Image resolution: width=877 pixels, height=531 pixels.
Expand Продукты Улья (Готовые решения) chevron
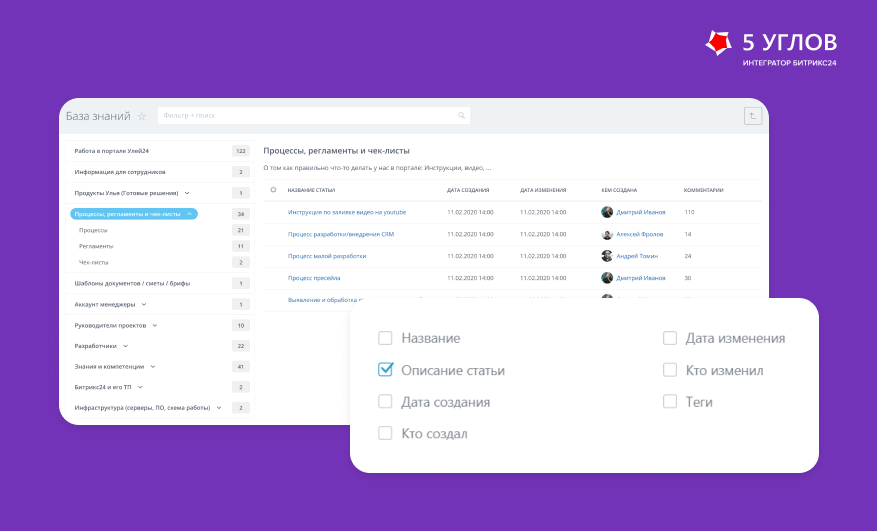point(187,193)
